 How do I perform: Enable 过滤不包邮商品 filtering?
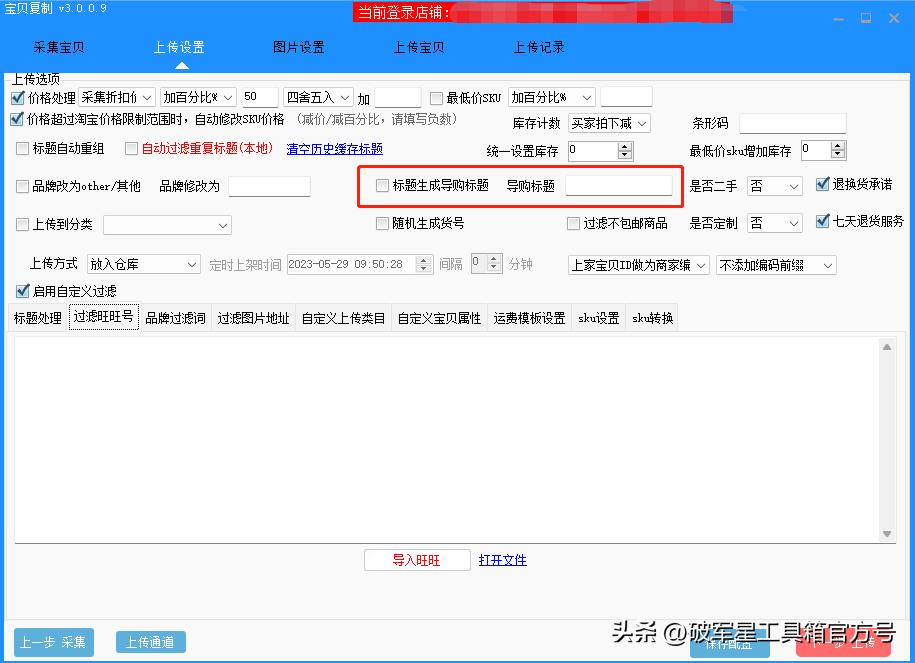(x=573, y=224)
